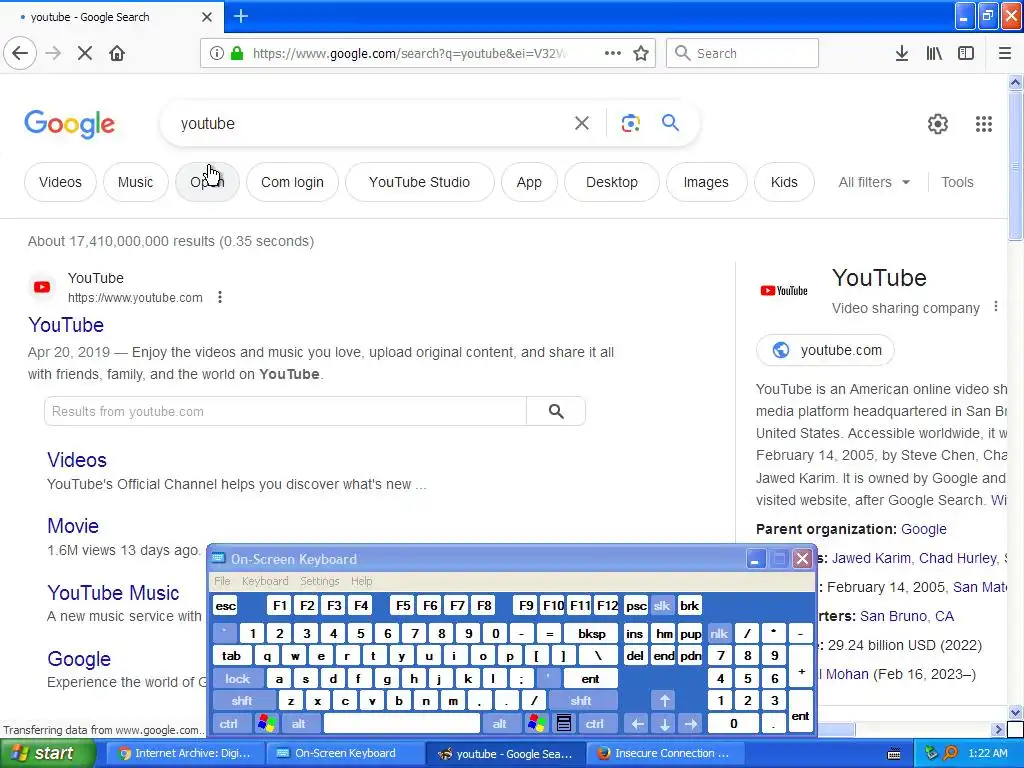
Task: Open the Firefox library icon
Action: click(x=934, y=53)
